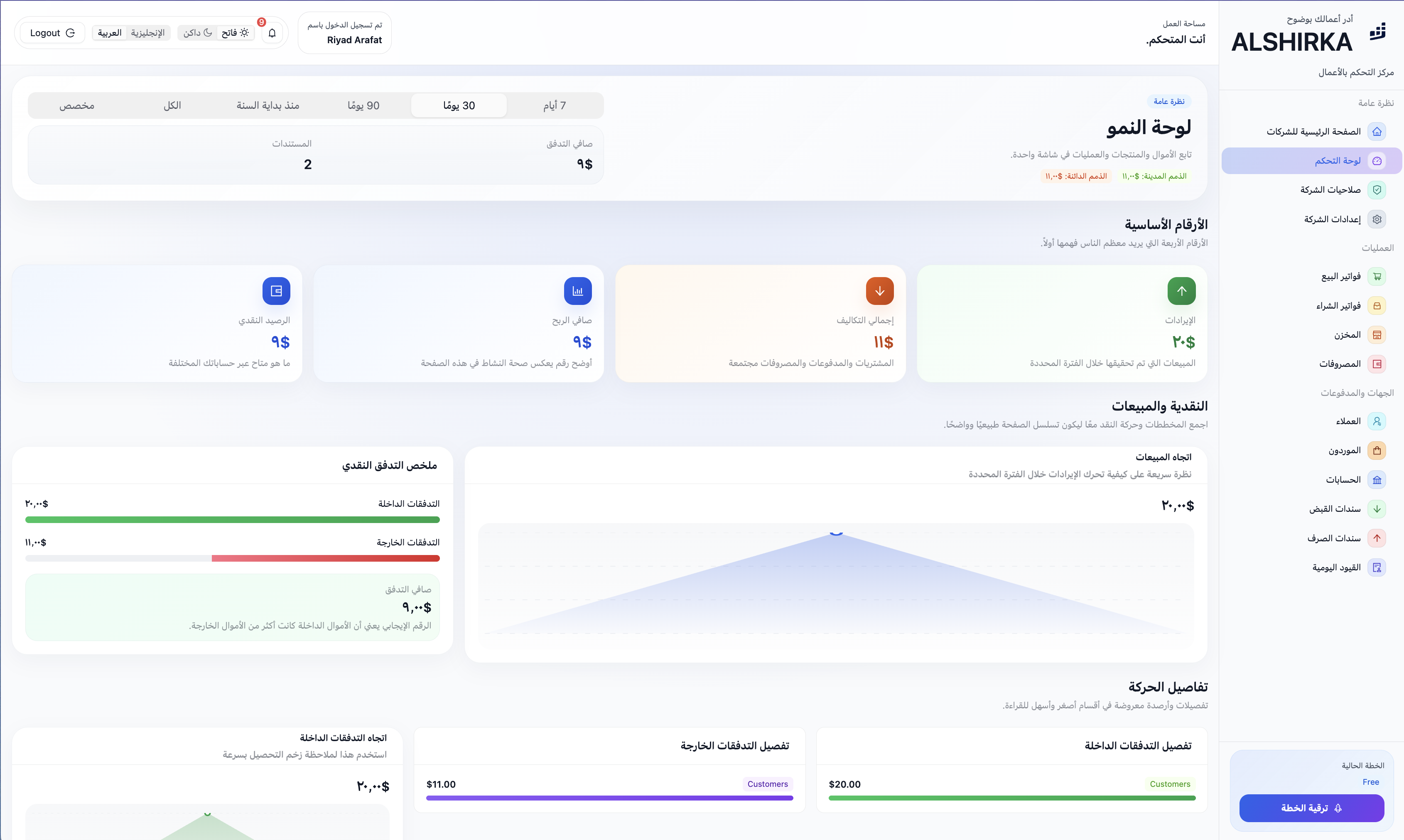Open سندات الصرف up-arrow icon

point(1377,538)
